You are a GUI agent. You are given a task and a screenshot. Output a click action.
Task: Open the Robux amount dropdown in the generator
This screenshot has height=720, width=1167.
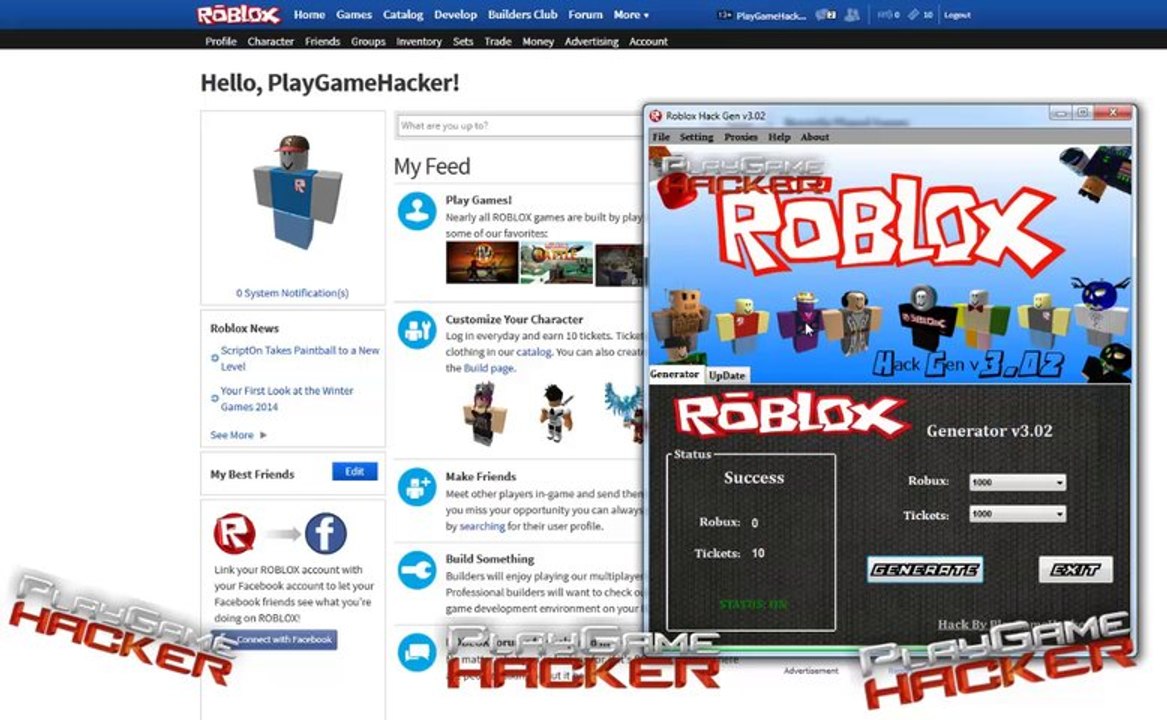1017,482
